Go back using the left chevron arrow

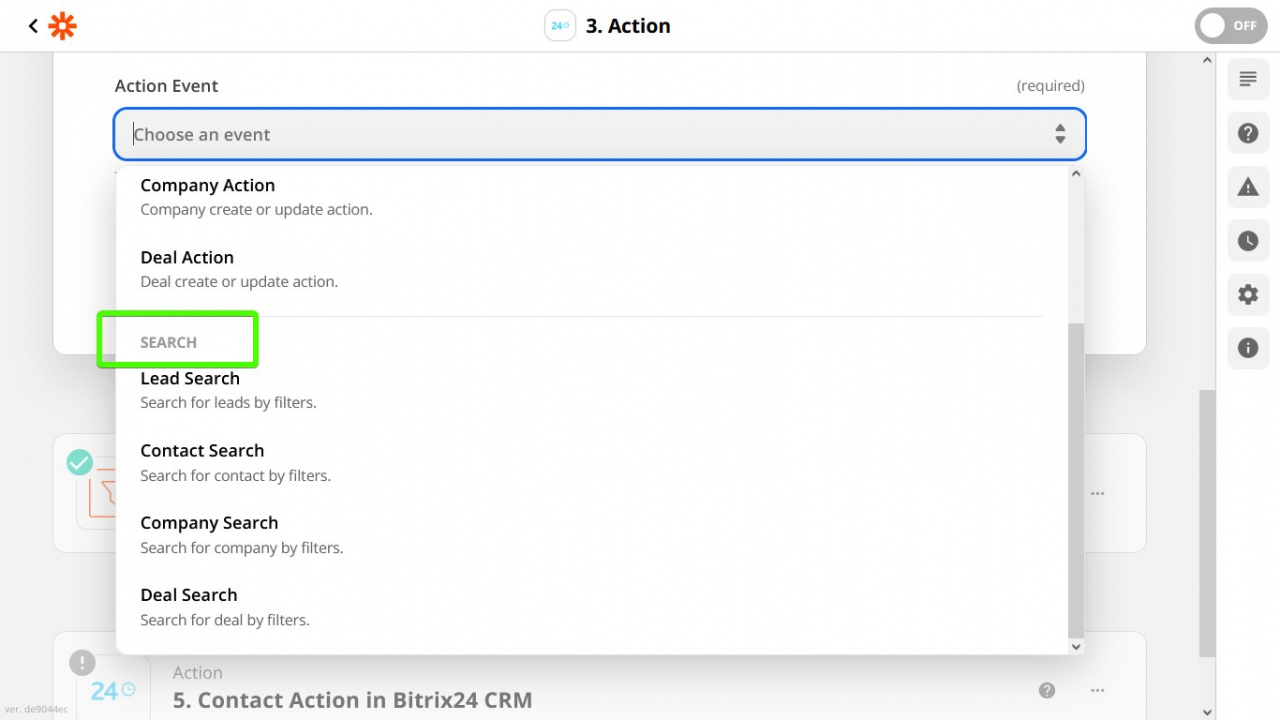click(x=33, y=26)
